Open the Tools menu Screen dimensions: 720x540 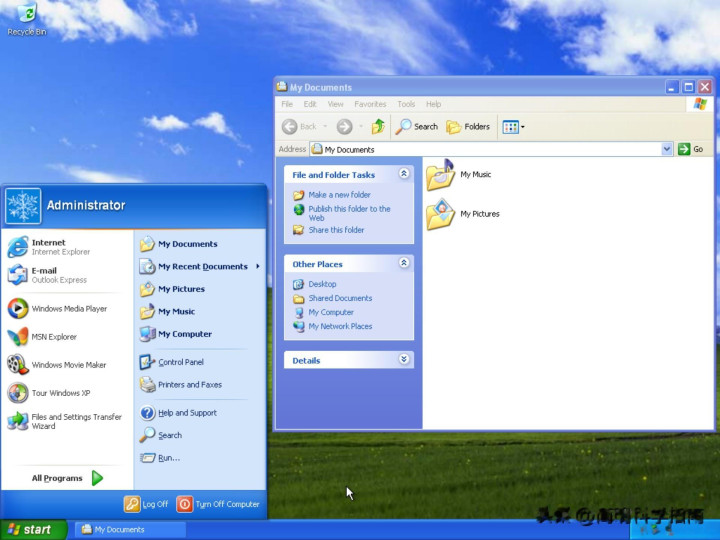pyautogui.click(x=406, y=104)
